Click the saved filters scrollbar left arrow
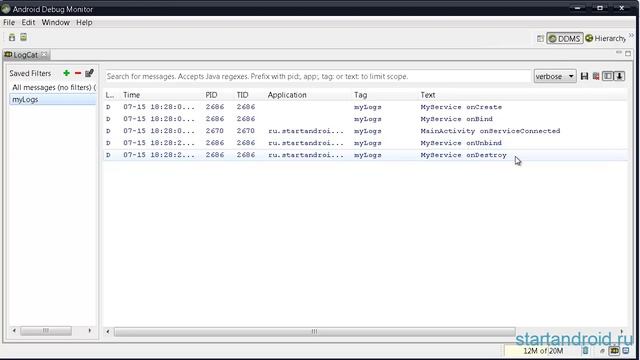This screenshot has width=640, height=360. click(x=14, y=331)
